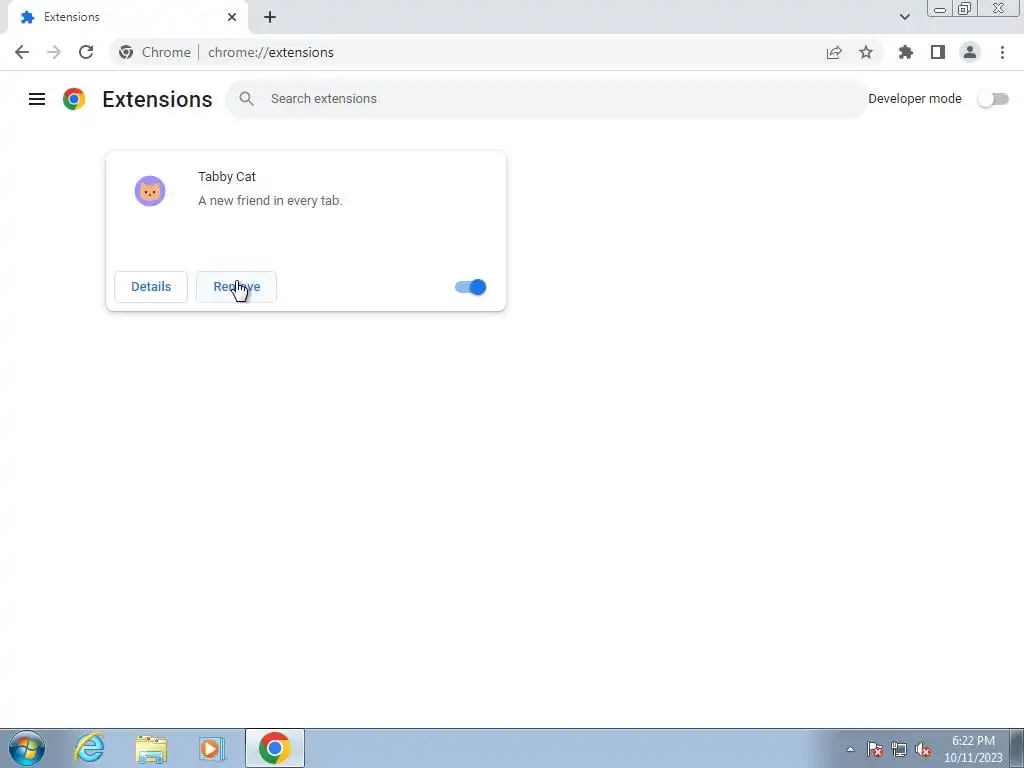
Task: Open the Extensions main menu hamburger
Action: click(x=37, y=99)
